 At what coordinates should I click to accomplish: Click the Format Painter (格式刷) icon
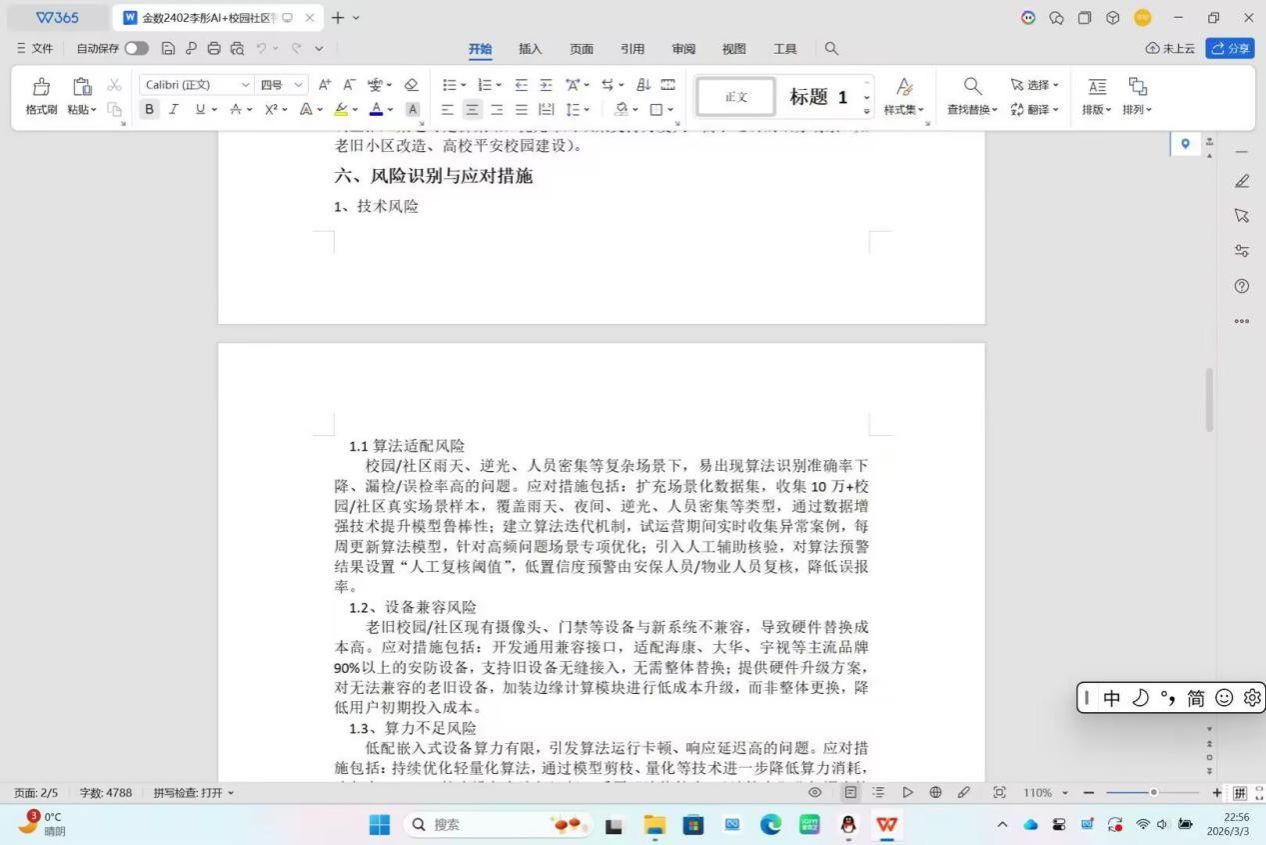click(x=41, y=88)
